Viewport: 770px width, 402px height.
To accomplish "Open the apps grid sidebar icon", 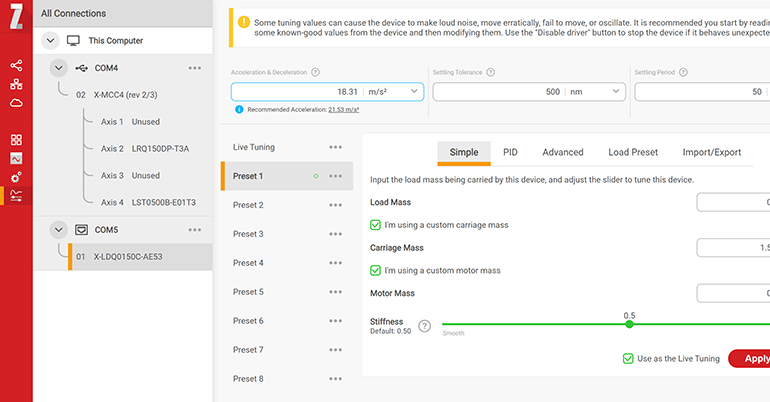I will pos(16,140).
